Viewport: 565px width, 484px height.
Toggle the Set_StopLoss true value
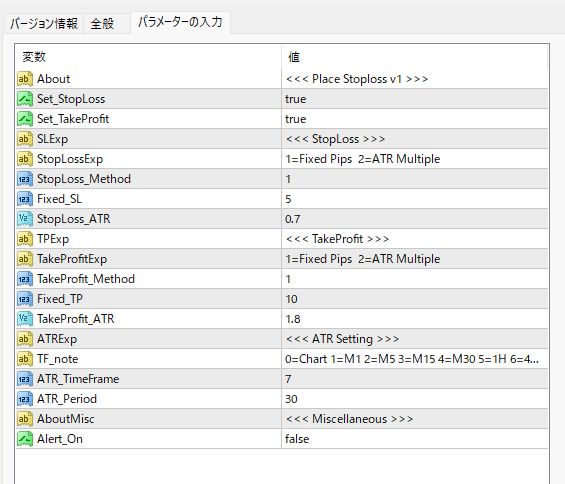pos(414,99)
